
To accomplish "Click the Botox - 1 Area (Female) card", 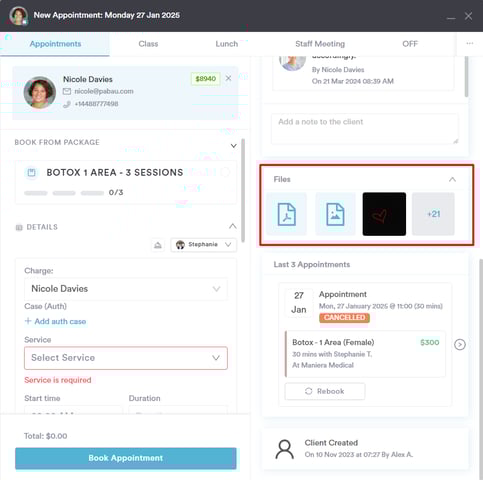I will tap(365, 354).
